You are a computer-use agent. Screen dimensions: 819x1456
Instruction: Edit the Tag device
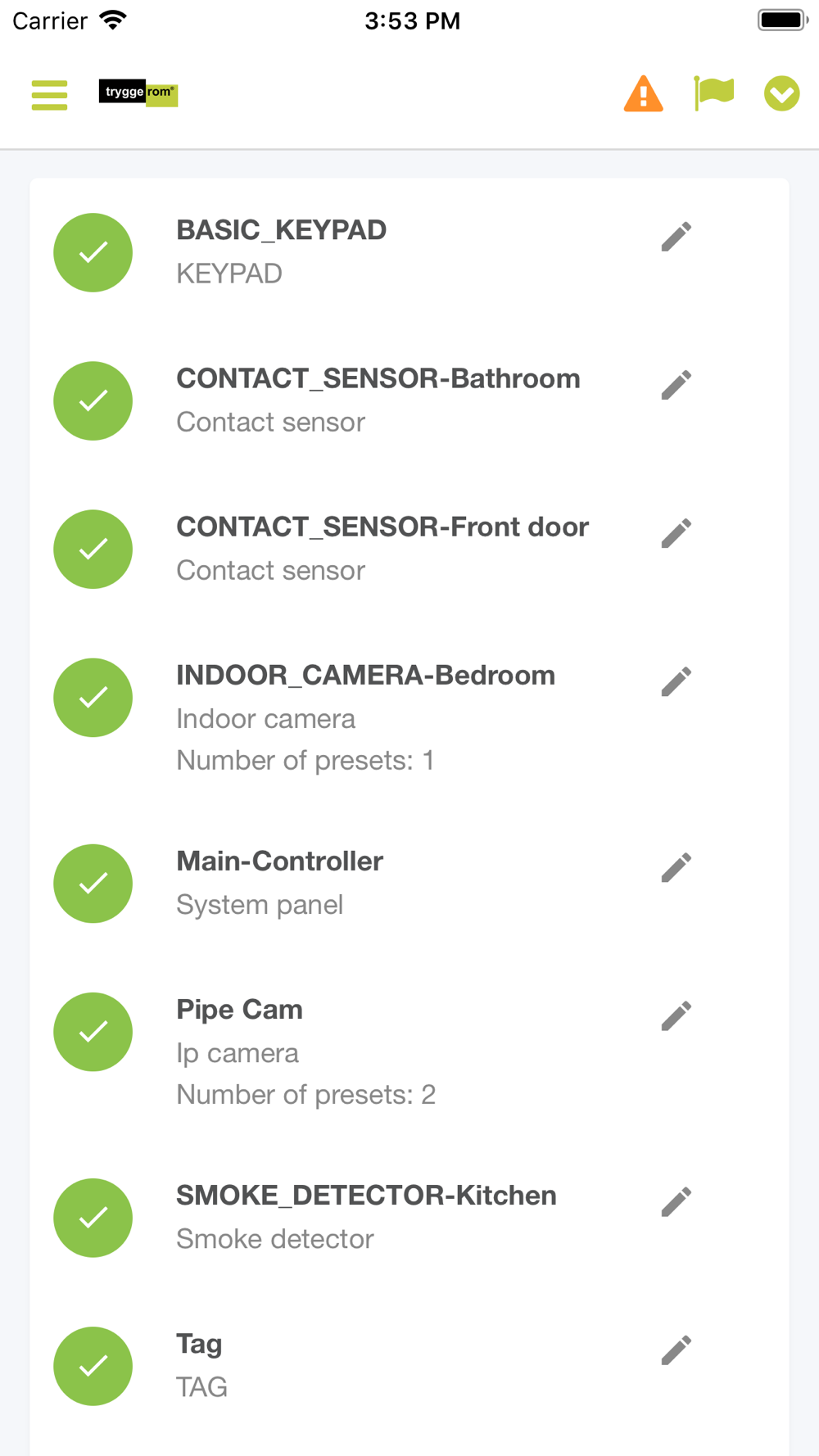coord(676,1350)
